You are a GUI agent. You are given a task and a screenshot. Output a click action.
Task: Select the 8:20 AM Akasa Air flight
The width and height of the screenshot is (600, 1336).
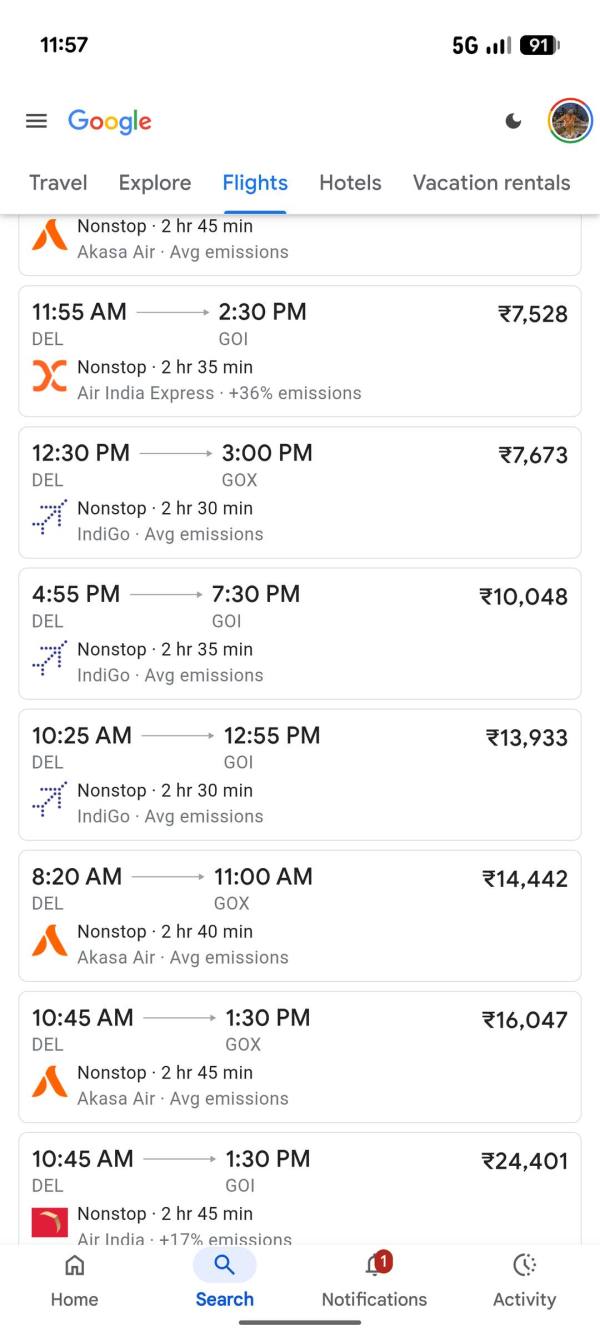coord(300,915)
